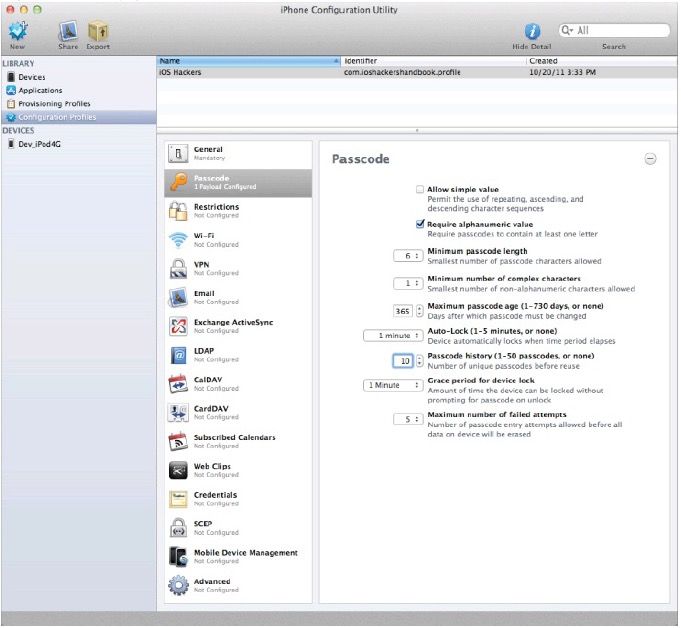
Task: Sort profiles by the Identifier column
Action: coord(433,61)
